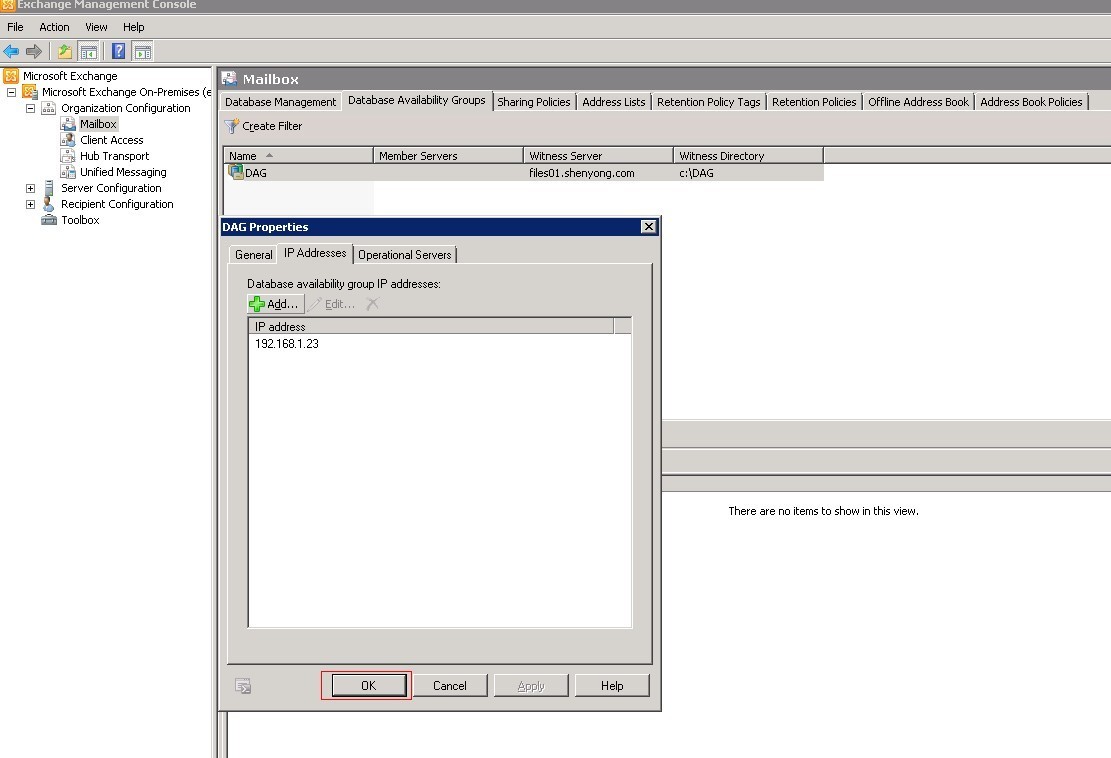Toggle the action pane toolbar icon
This screenshot has width=1111, height=758.
click(142, 51)
